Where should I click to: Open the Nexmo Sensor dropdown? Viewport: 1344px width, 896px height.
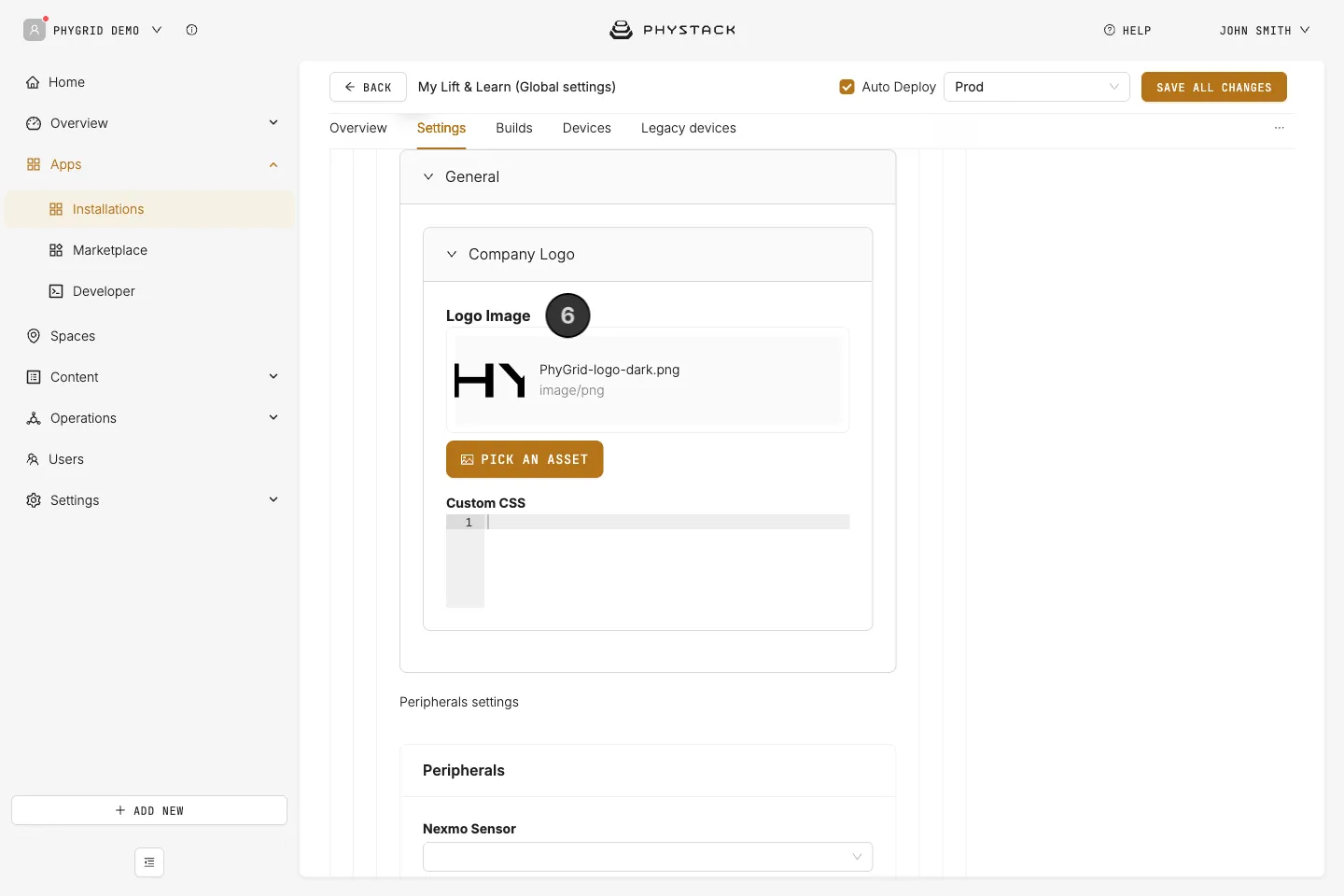click(648, 857)
